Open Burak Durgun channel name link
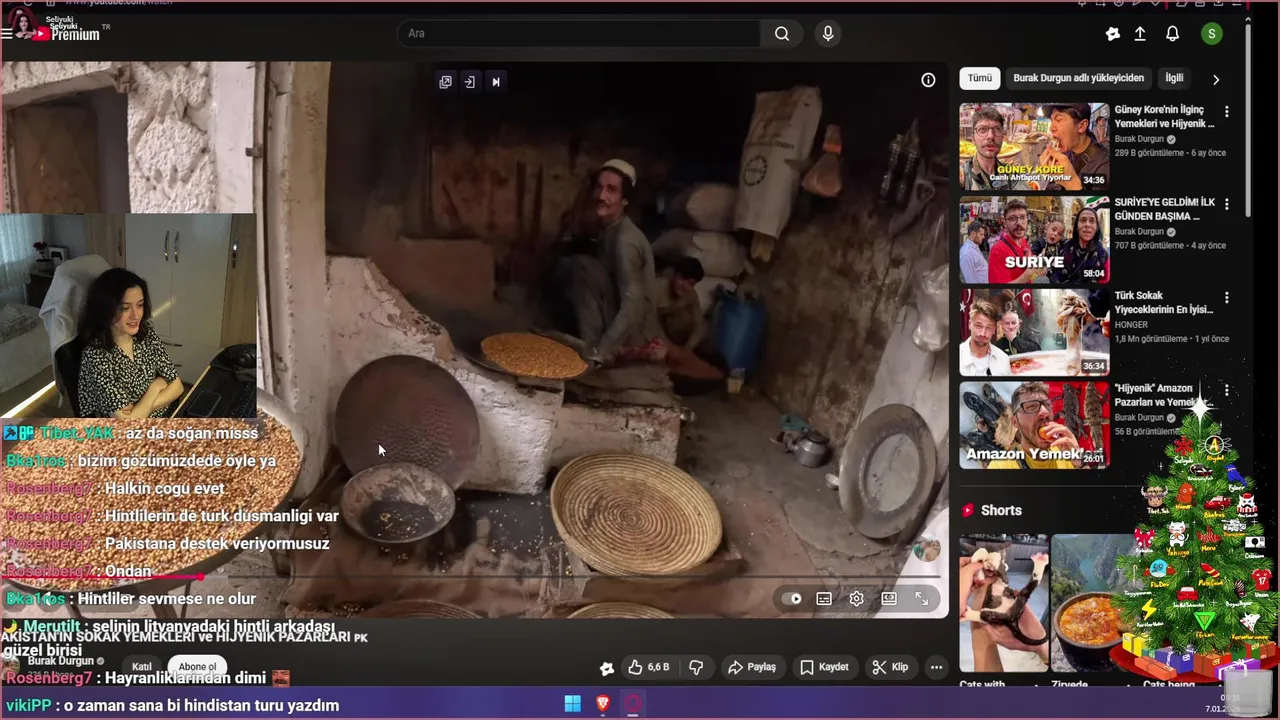The image size is (1280, 720). pyautogui.click(x=61, y=661)
